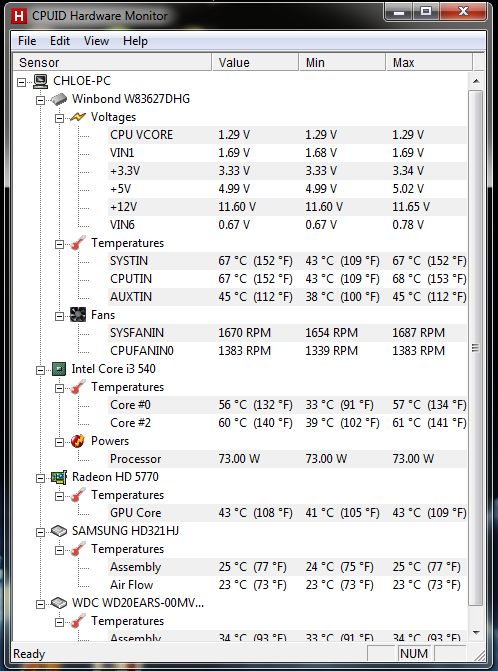
Task: Select the Air Flow temperature row
Action: tap(287, 585)
